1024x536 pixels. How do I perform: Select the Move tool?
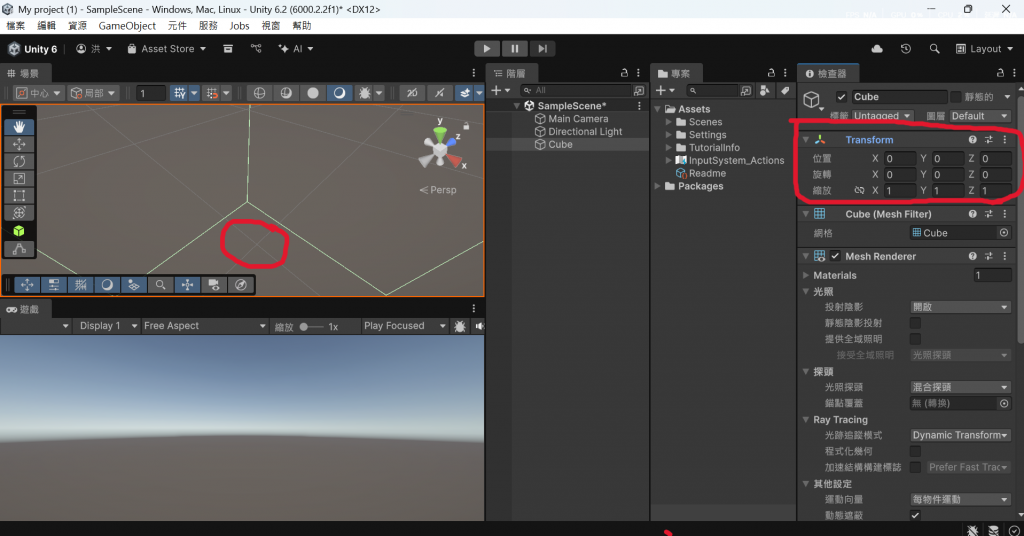(x=19, y=144)
